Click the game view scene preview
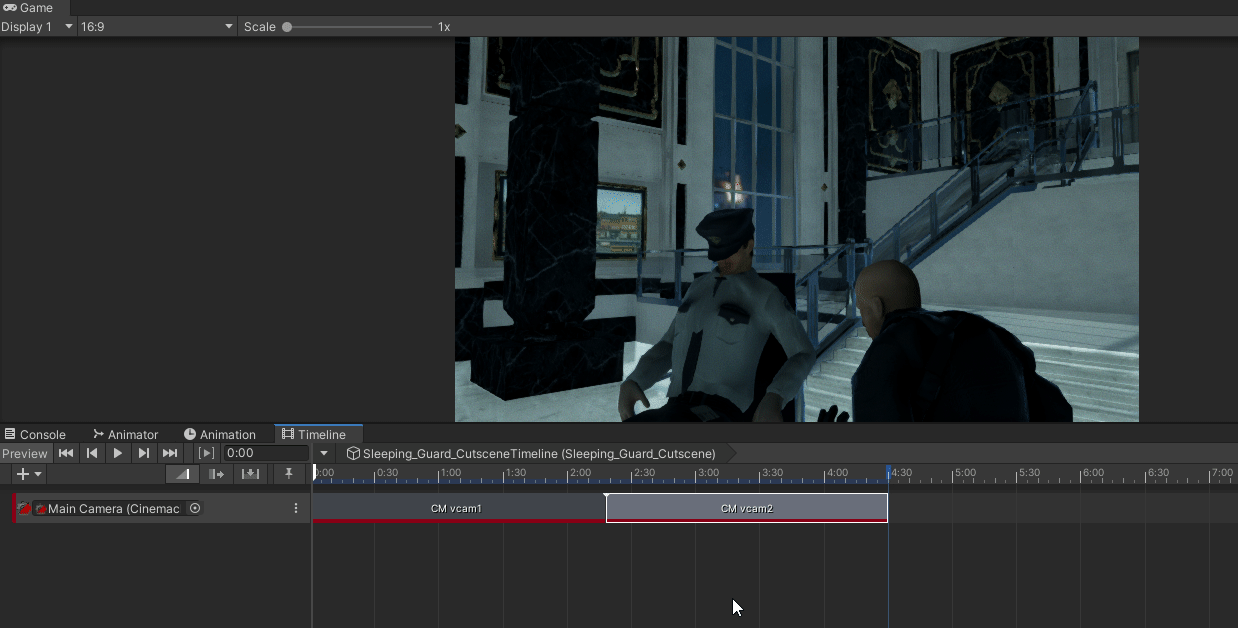 pyautogui.click(x=797, y=229)
